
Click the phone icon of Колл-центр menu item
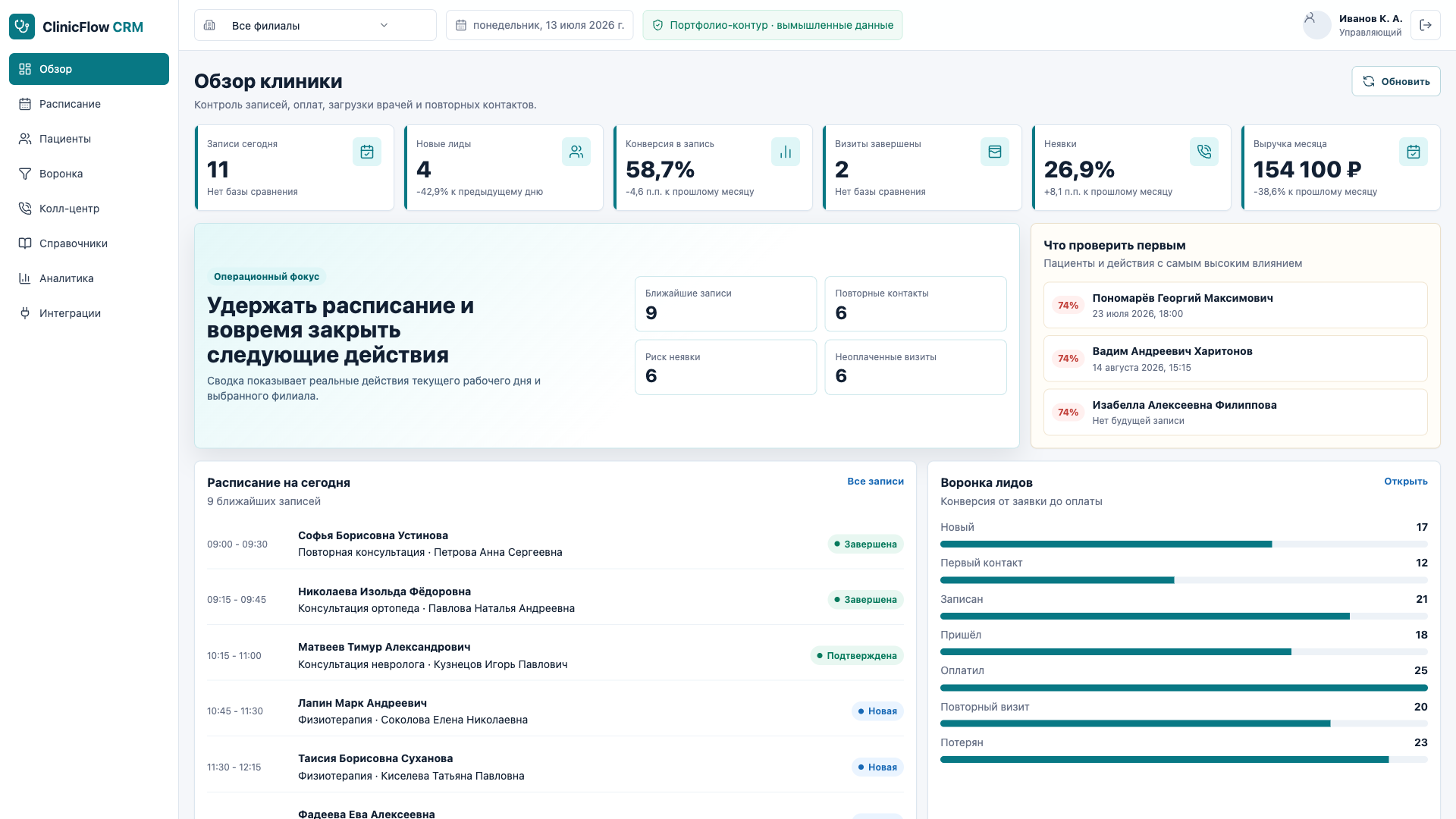click(x=25, y=209)
